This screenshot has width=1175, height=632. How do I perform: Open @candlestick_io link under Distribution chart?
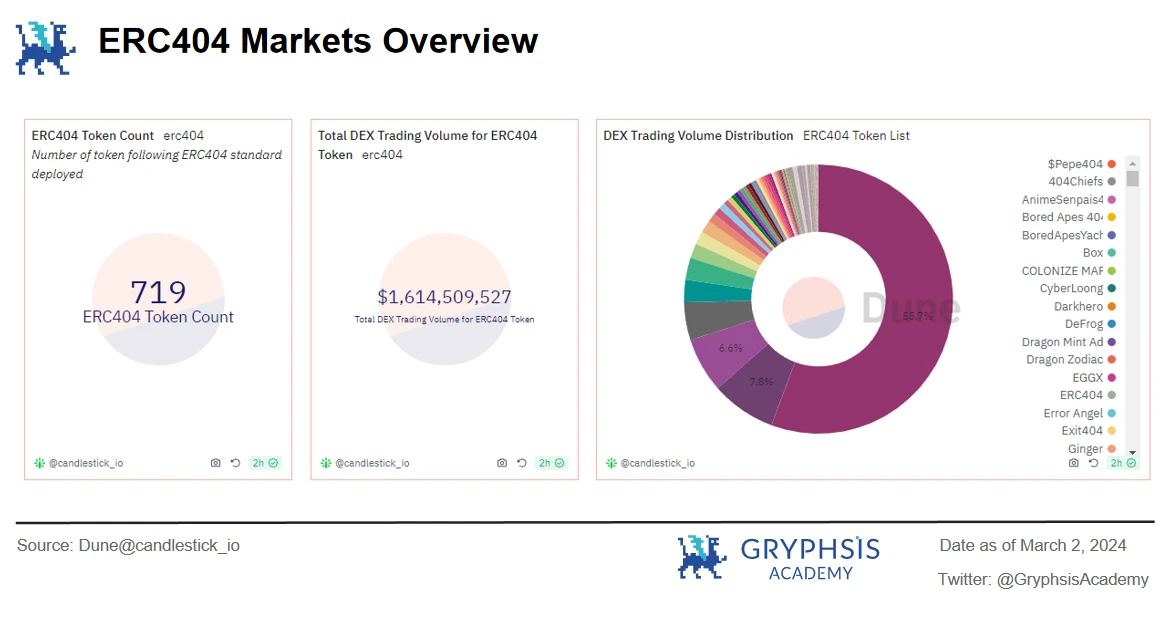coord(657,463)
